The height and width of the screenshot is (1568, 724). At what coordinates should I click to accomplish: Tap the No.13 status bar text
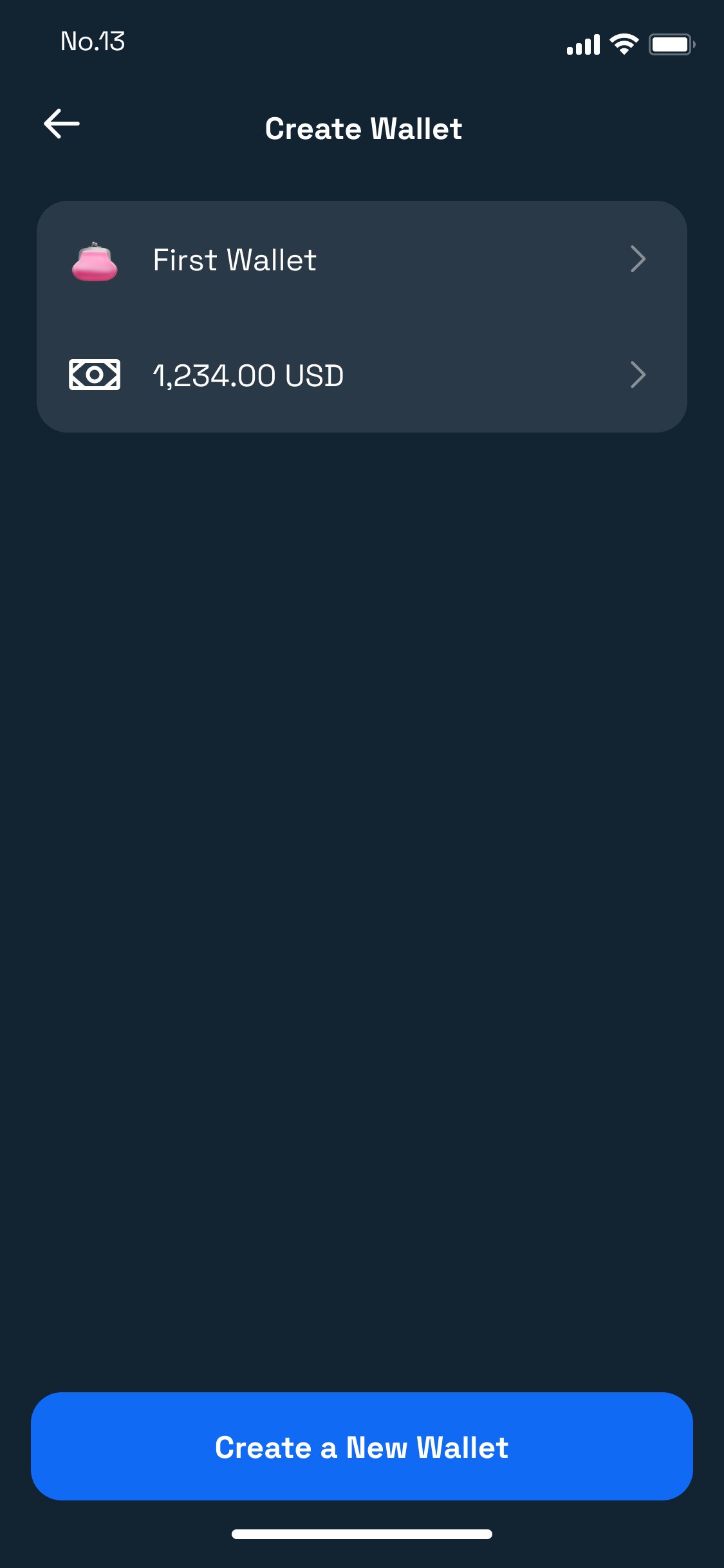(x=93, y=42)
